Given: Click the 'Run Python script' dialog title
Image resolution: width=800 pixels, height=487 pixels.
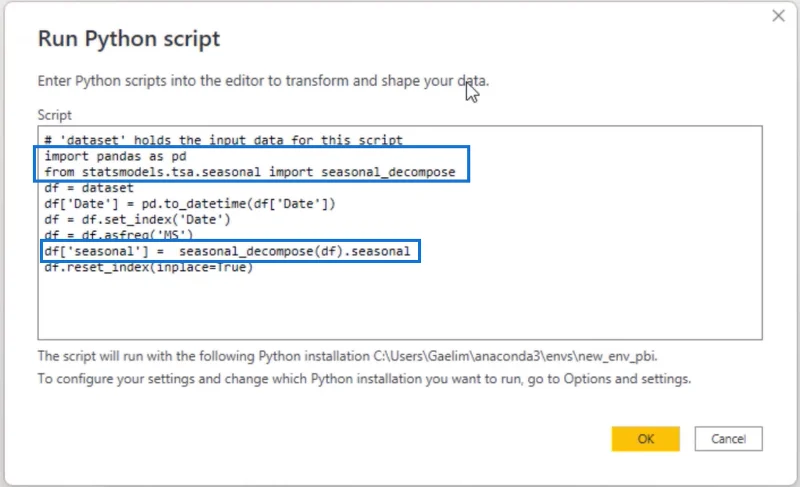Looking at the screenshot, I should pyautogui.click(x=129, y=39).
